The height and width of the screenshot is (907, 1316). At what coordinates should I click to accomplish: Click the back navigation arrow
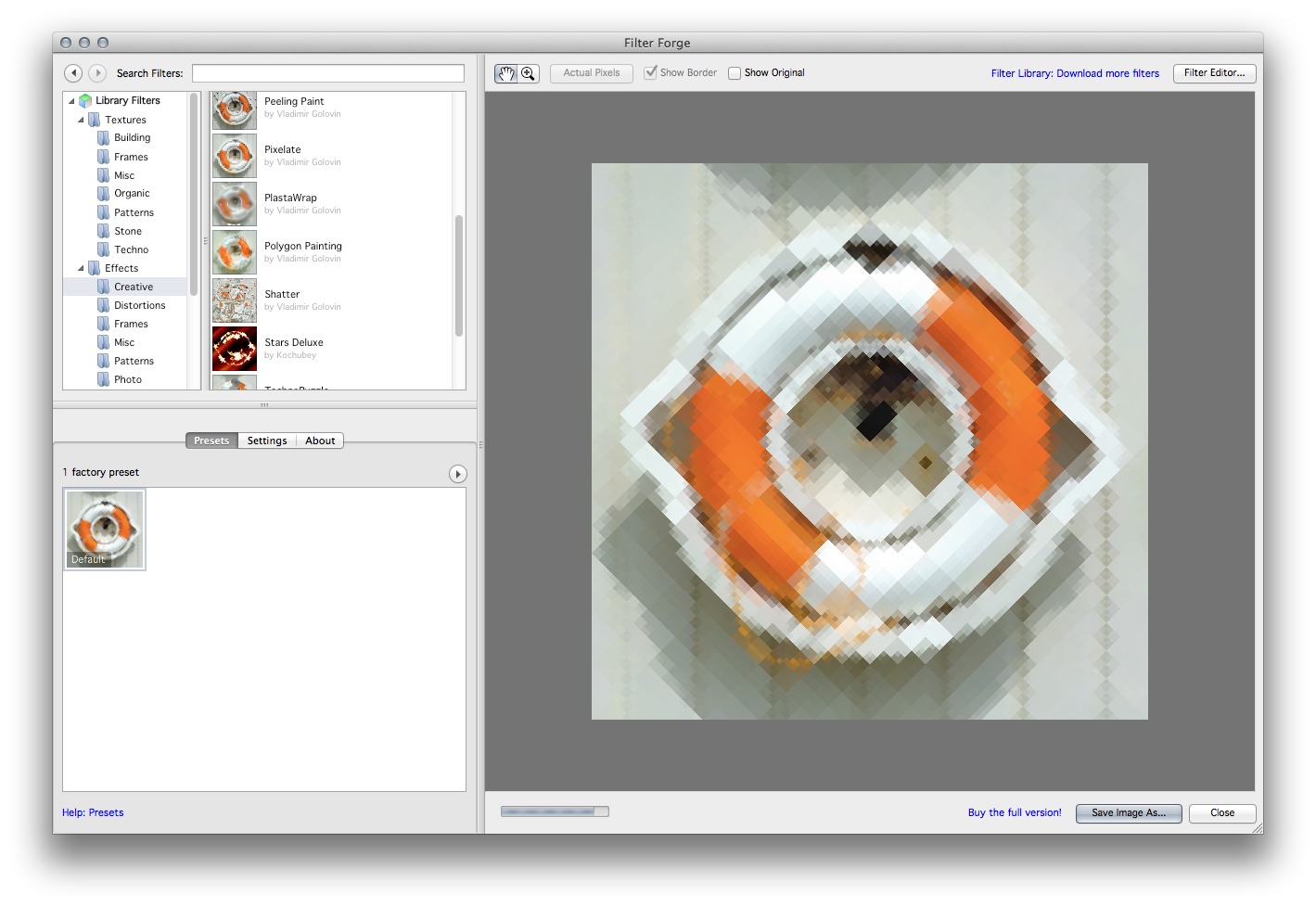(x=73, y=73)
